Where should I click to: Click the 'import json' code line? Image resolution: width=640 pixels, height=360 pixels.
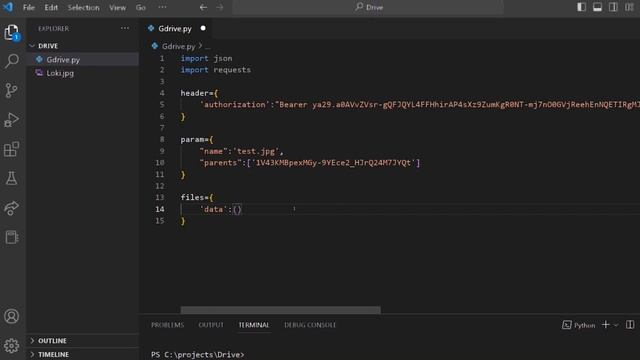(206, 58)
